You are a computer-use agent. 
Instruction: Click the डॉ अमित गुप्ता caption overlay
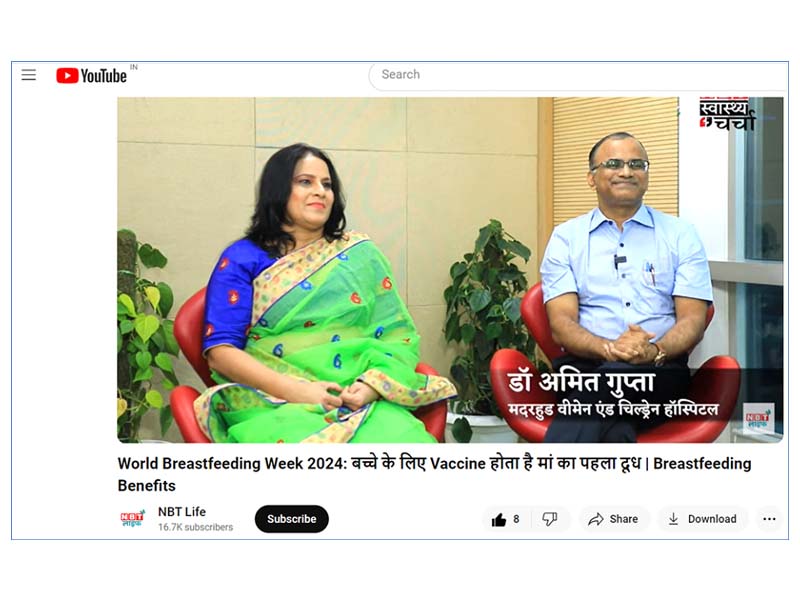click(580, 382)
